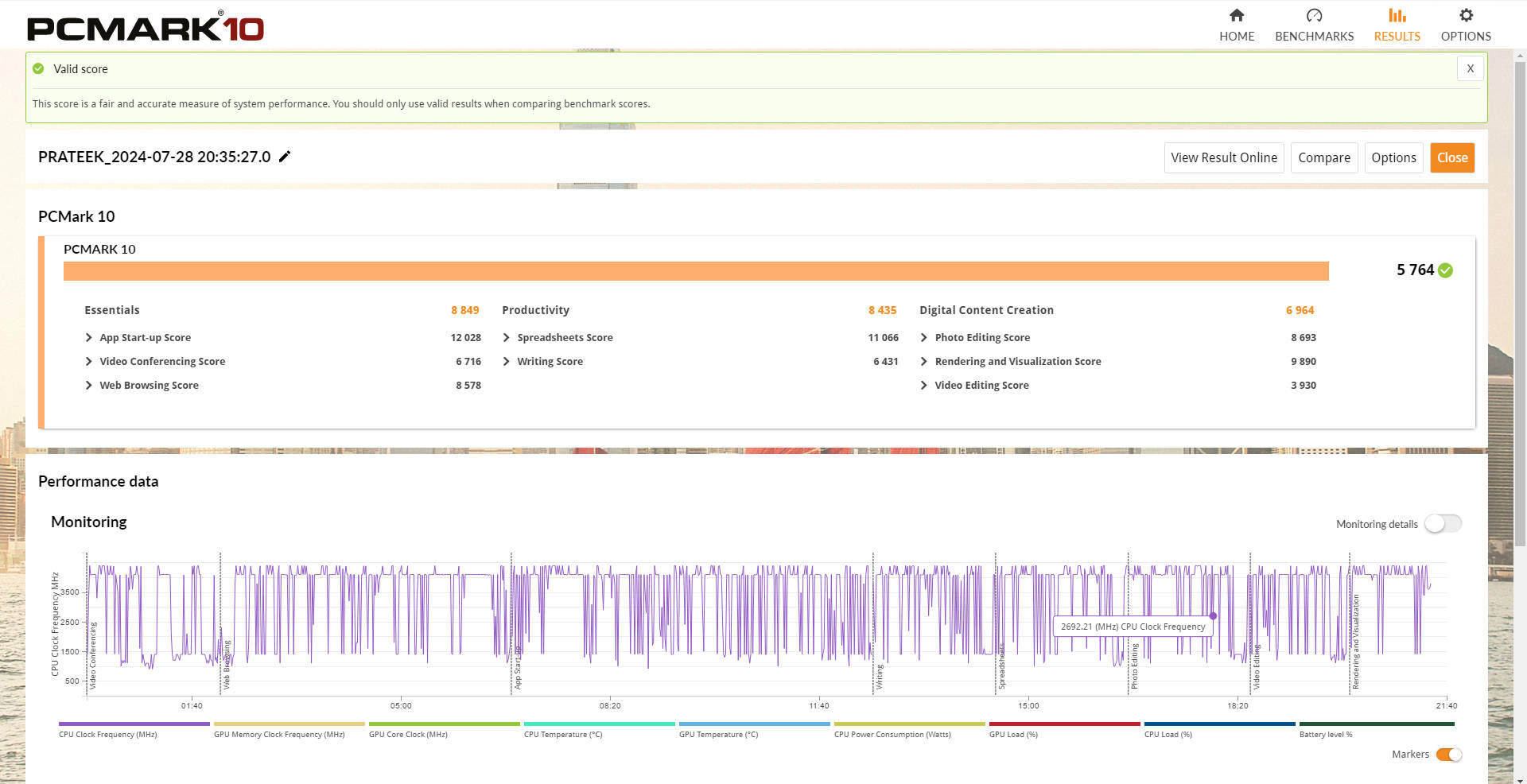Screen dimensions: 1527x784
Task: Expand Web Browsing Score row
Action: tap(89, 386)
